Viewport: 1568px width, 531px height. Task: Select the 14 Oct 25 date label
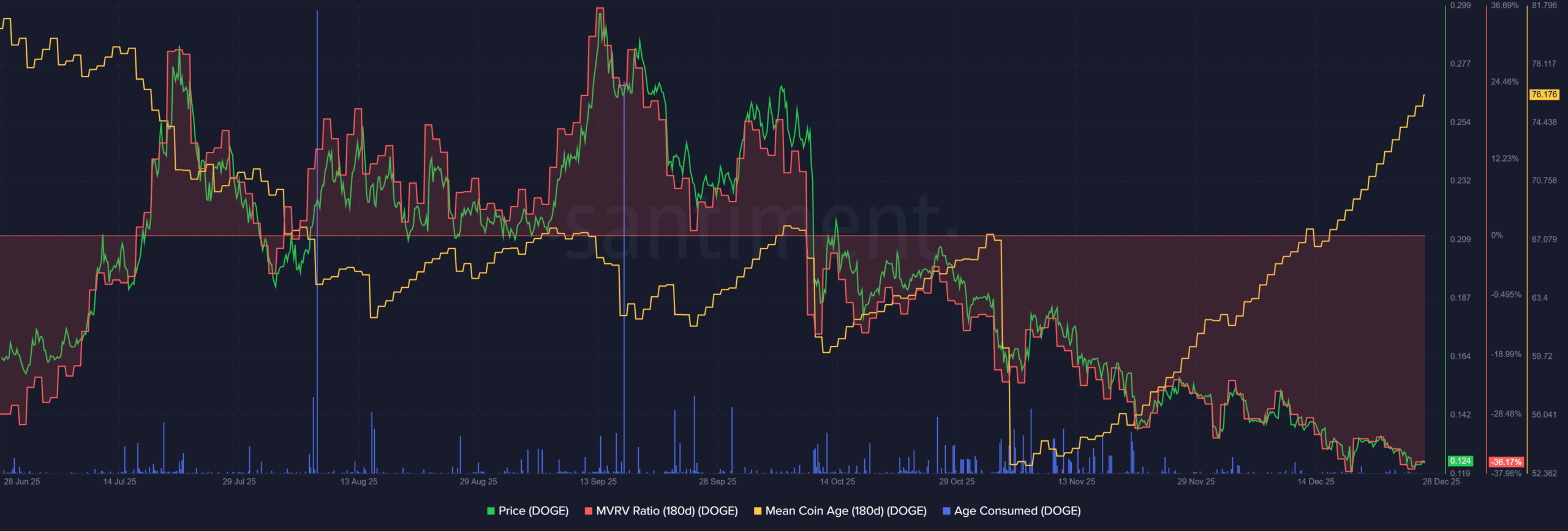point(837,482)
